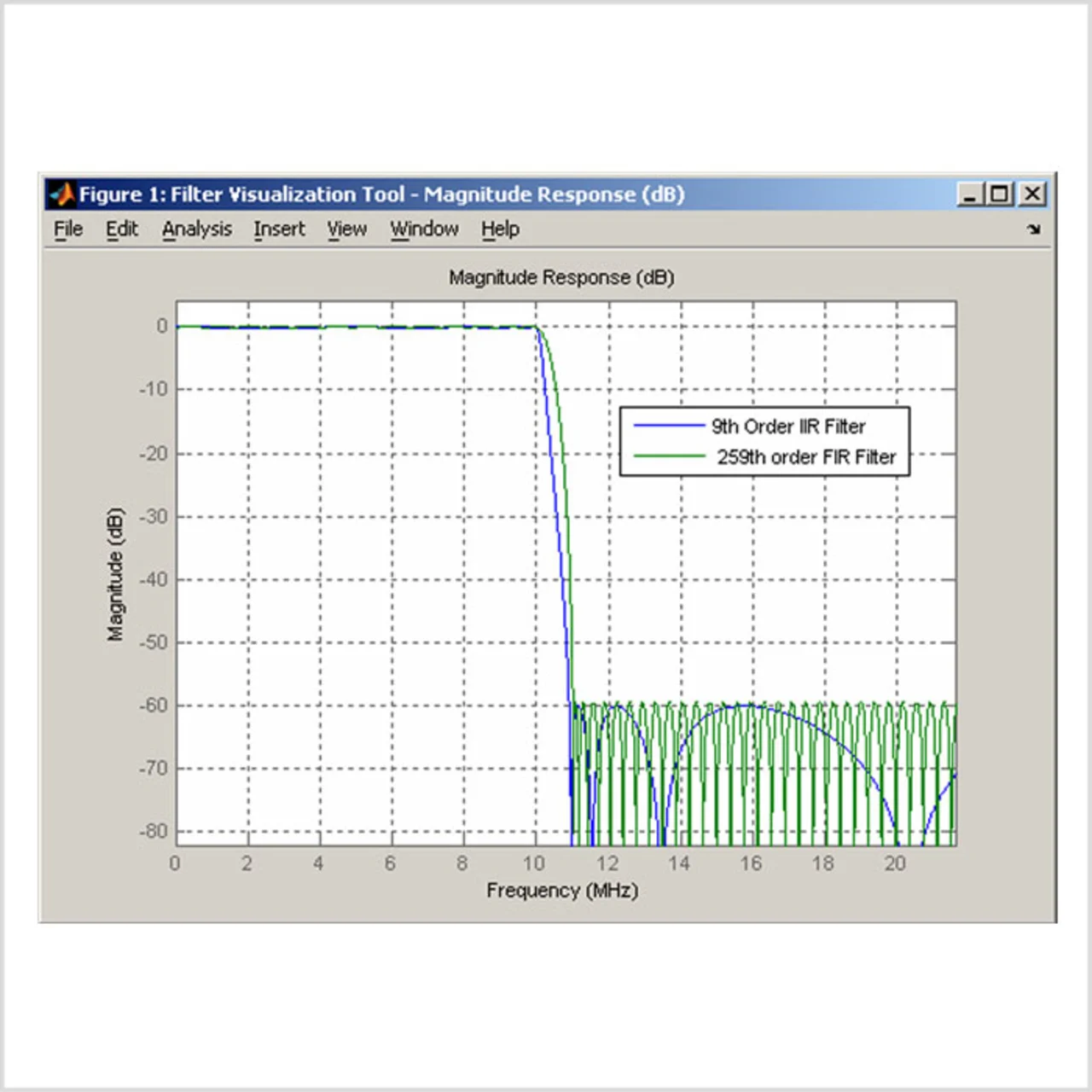
Task: Open the Help menu
Action: [x=500, y=229]
